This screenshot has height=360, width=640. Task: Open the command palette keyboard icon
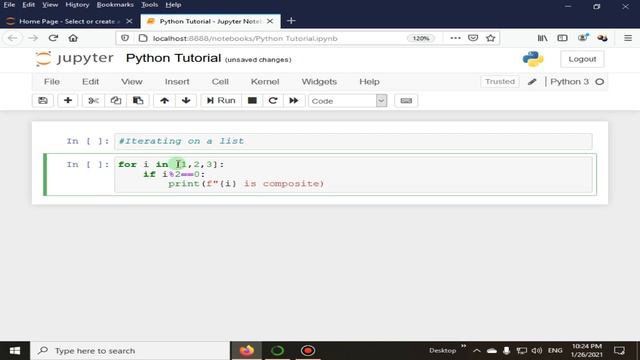click(x=406, y=100)
